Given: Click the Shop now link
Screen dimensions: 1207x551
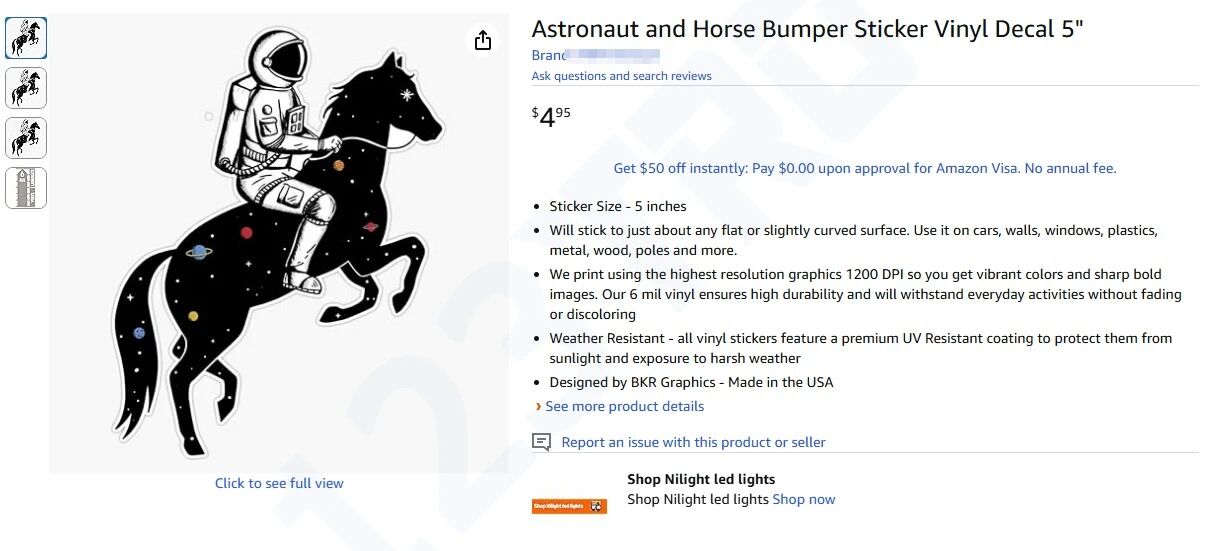Looking at the screenshot, I should click(x=804, y=499).
